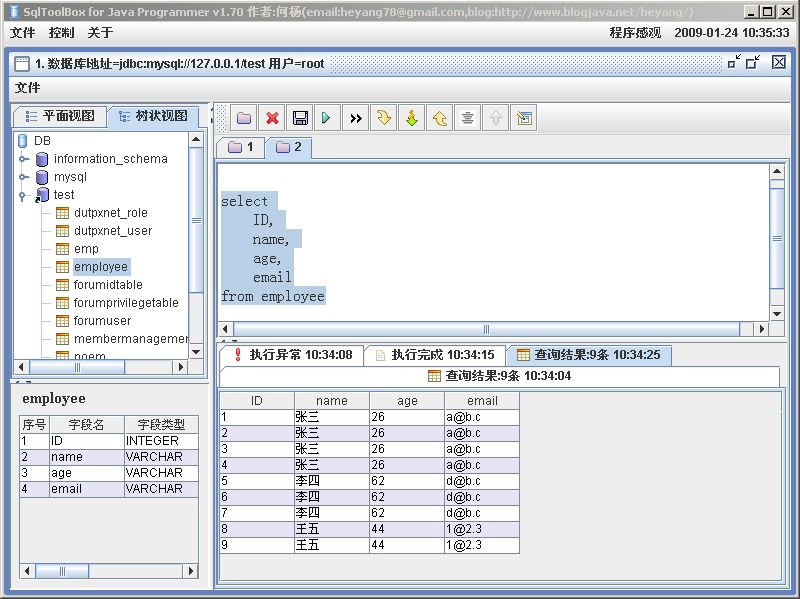Viewport: 800px width, 599px height.
Task: Click the red X delete toolbar icon
Action: click(272, 118)
